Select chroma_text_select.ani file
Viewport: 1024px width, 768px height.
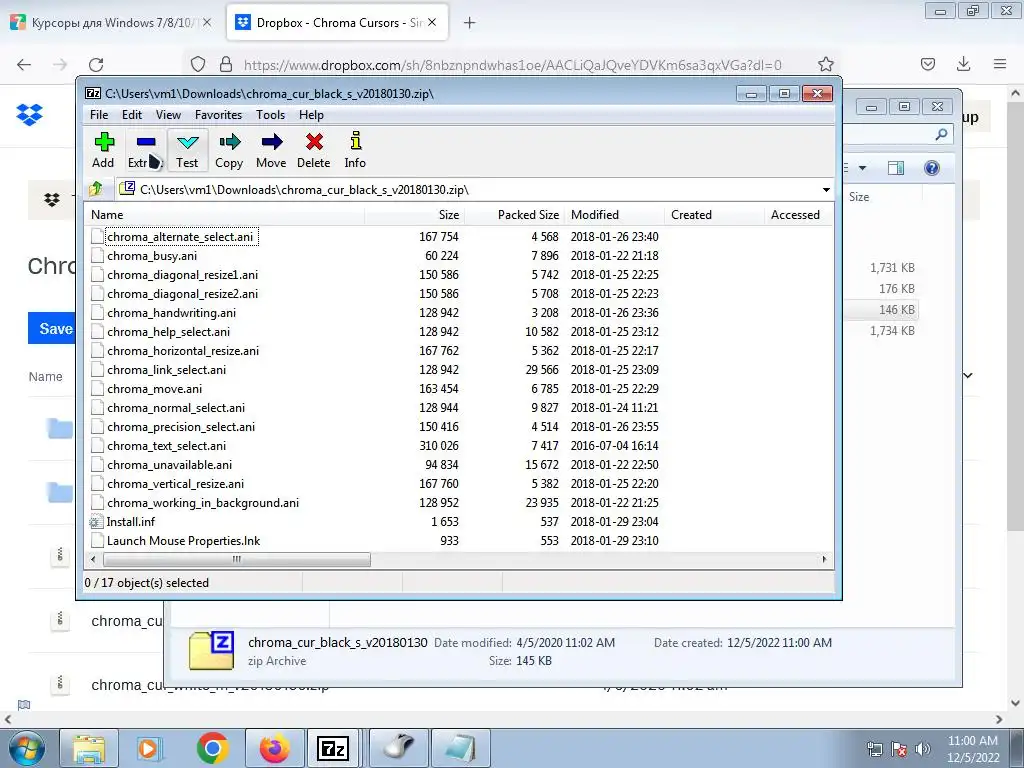167,445
